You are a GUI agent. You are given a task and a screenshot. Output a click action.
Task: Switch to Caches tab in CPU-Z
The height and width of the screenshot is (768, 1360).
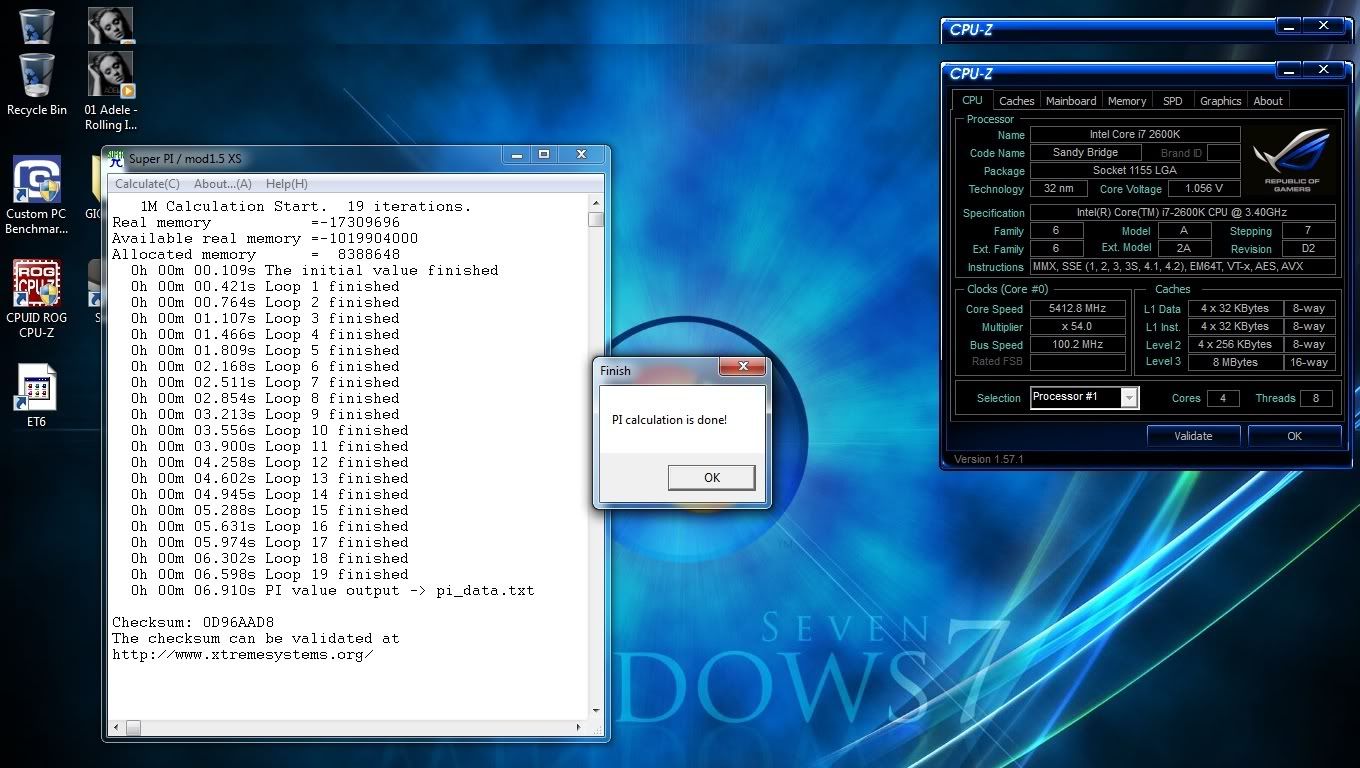click(x=1017, y=101)
